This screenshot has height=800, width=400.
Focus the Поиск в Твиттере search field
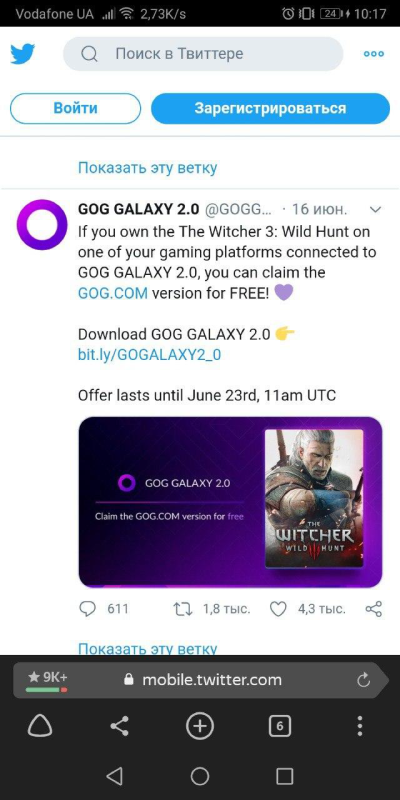pyautogui.click(x=203, y=54)
